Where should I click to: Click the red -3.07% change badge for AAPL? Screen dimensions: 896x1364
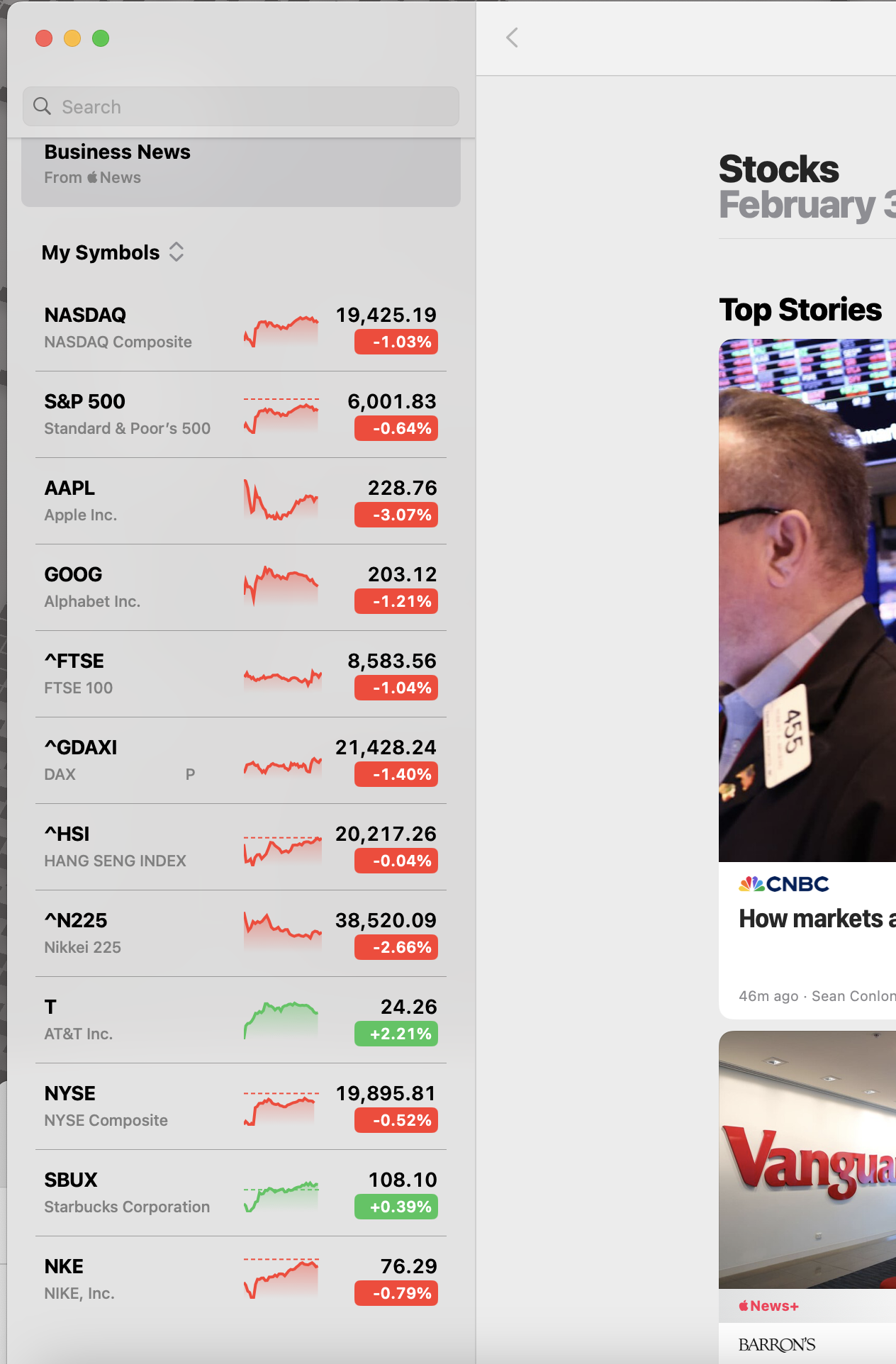(396, 515)
